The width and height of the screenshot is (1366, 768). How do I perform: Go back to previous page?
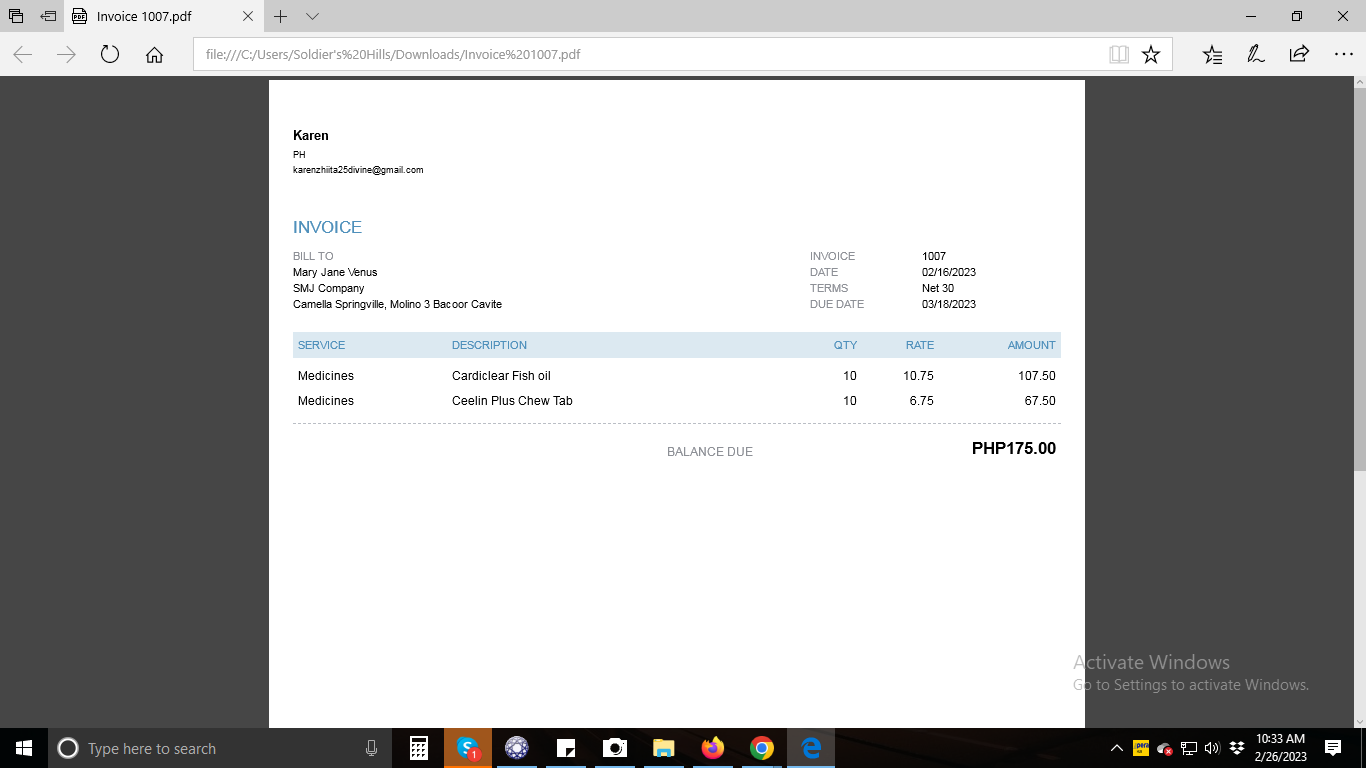point(23,55)
